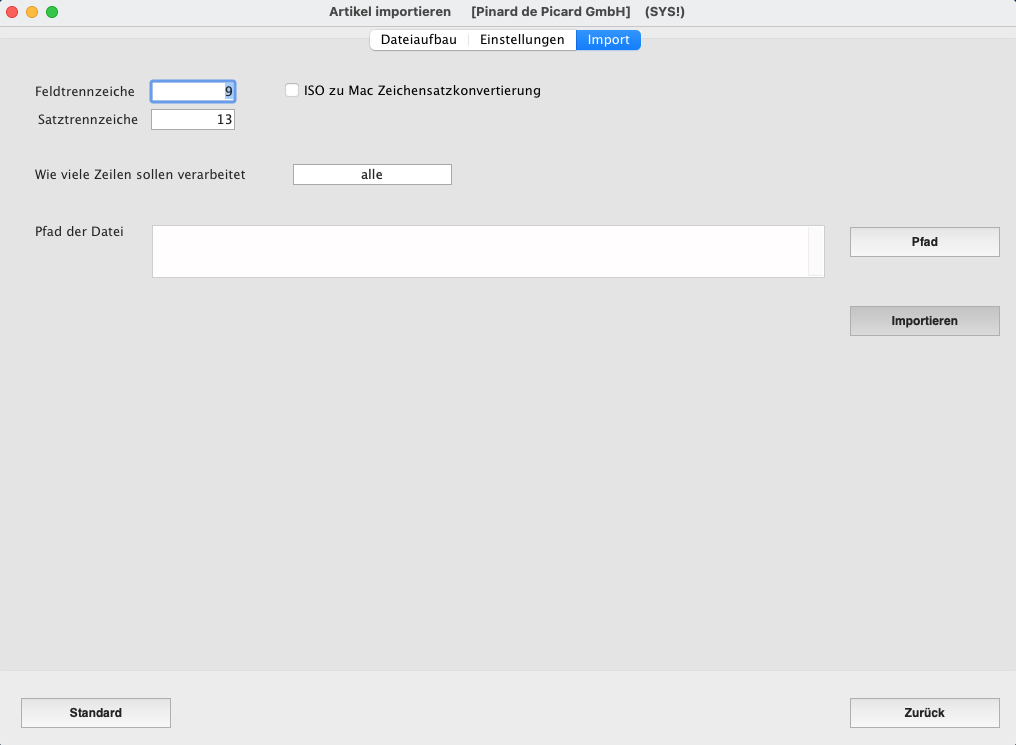Minimize the window with yellow button

pyautogui.click(x=32, y=12)
